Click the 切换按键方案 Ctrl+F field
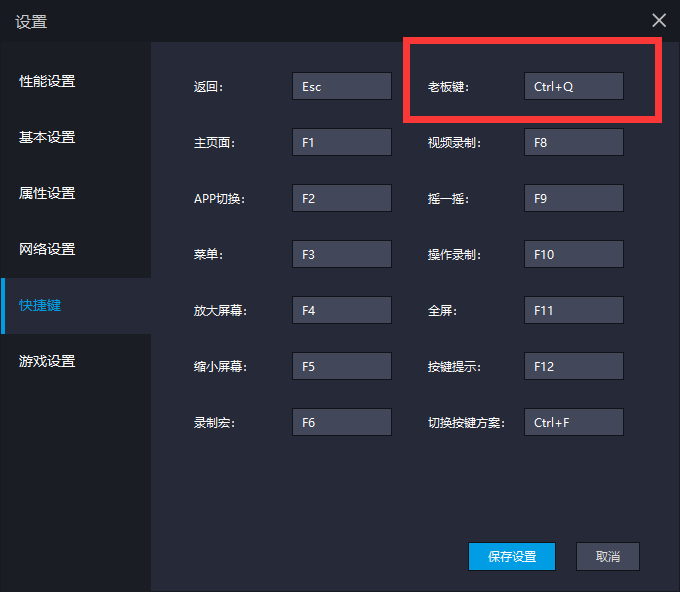This screenshot has width=680, height=592. click(x=573, y=422)
